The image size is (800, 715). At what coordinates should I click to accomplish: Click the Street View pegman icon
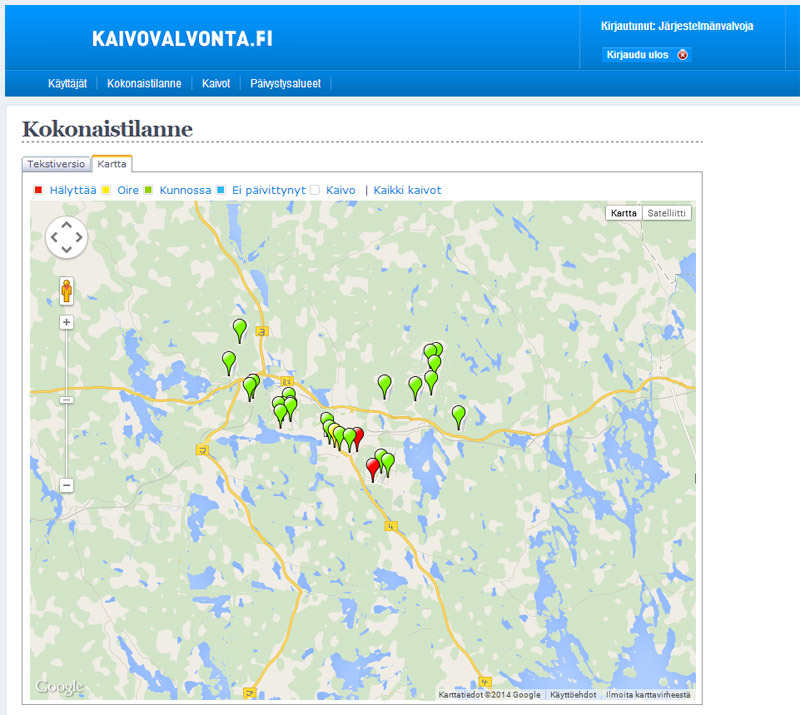pos(66,291)
